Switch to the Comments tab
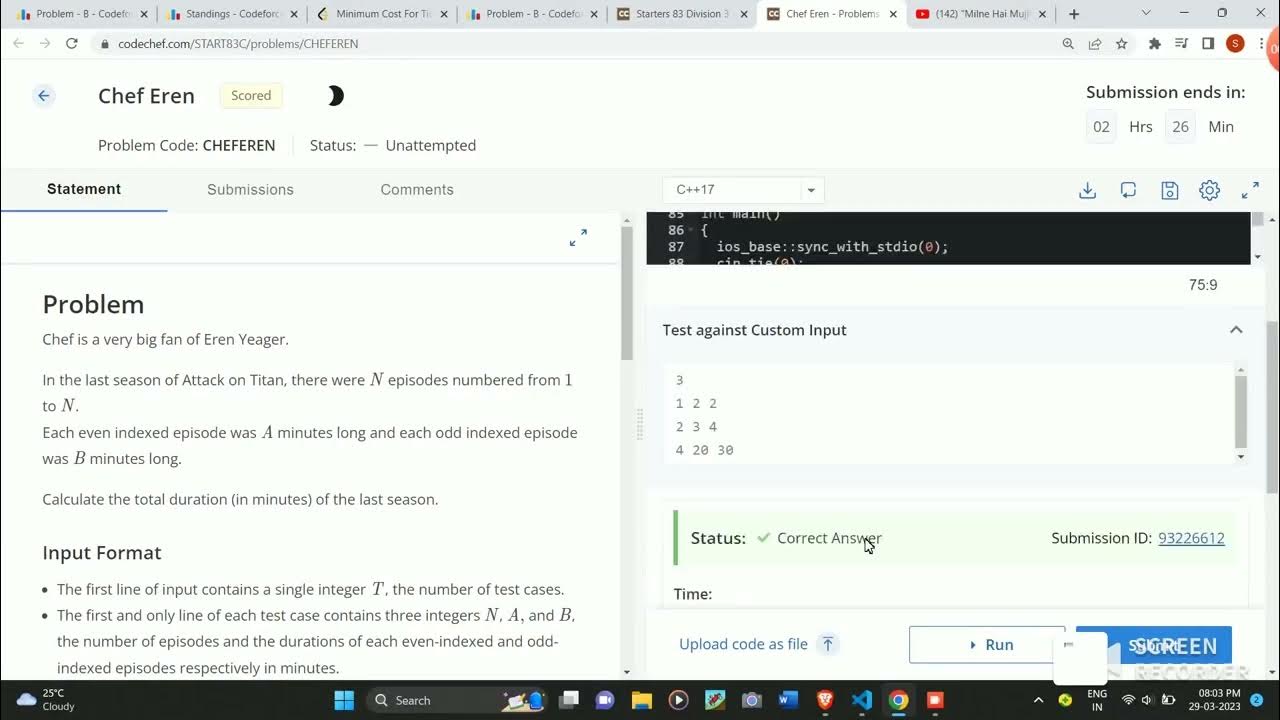Screen dimensions: 1280x720 click(x=417, y=189)
